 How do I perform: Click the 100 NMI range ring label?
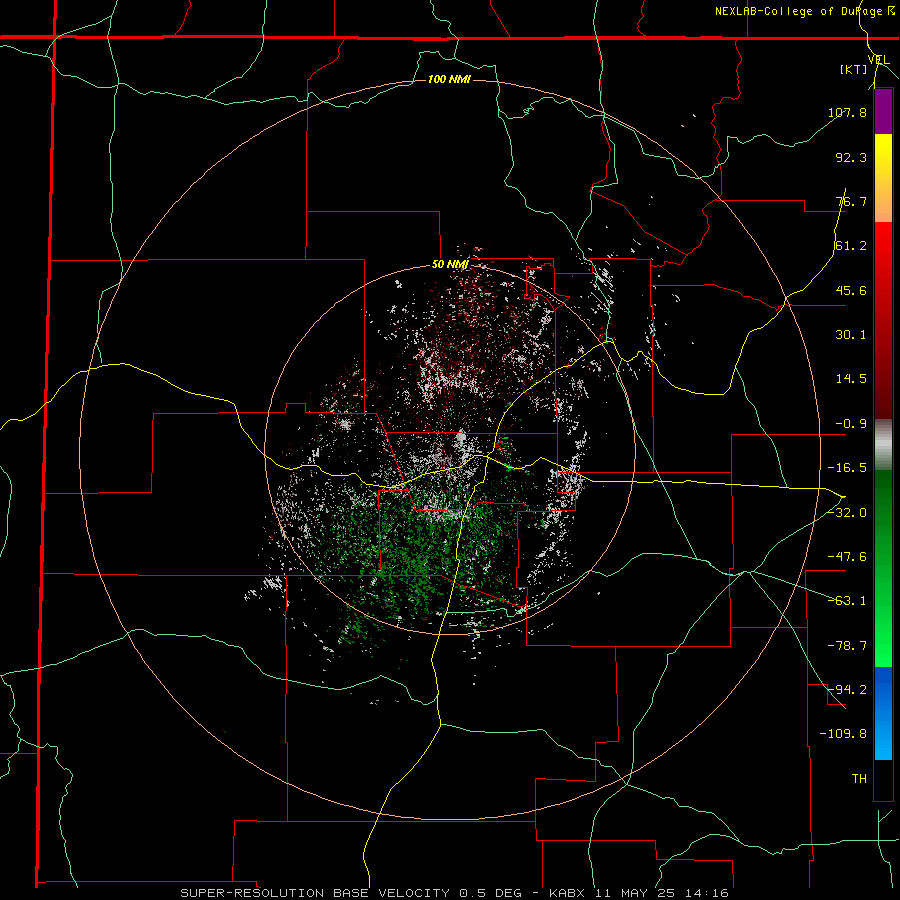tap(449, 79)
